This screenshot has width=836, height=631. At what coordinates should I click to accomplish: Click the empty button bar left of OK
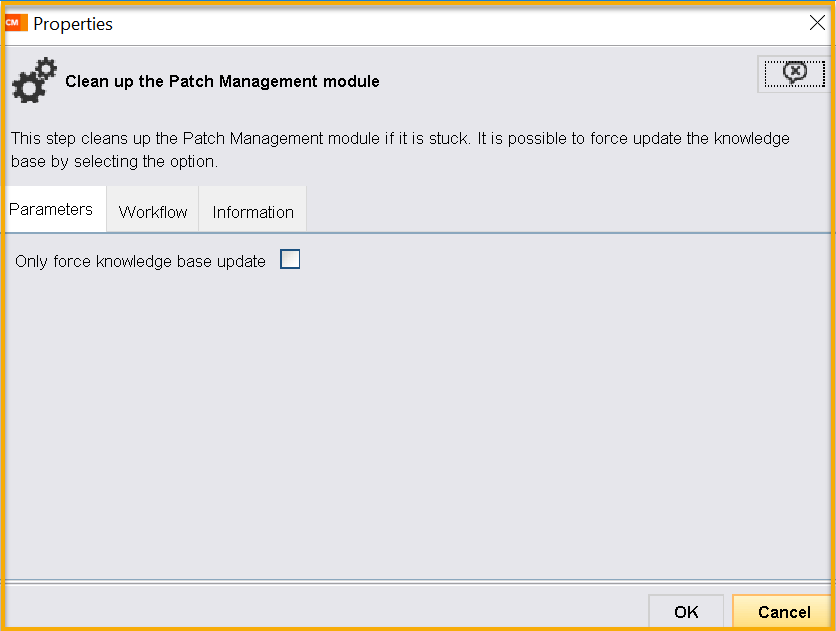pos(320,610)
